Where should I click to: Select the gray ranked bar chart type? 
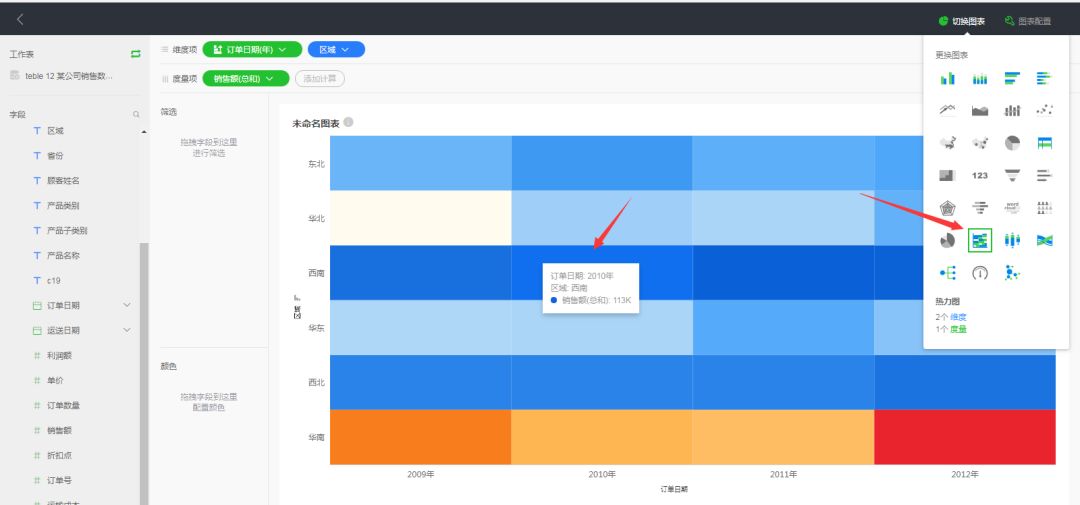pyautogui.click(x=1044, y=175)
